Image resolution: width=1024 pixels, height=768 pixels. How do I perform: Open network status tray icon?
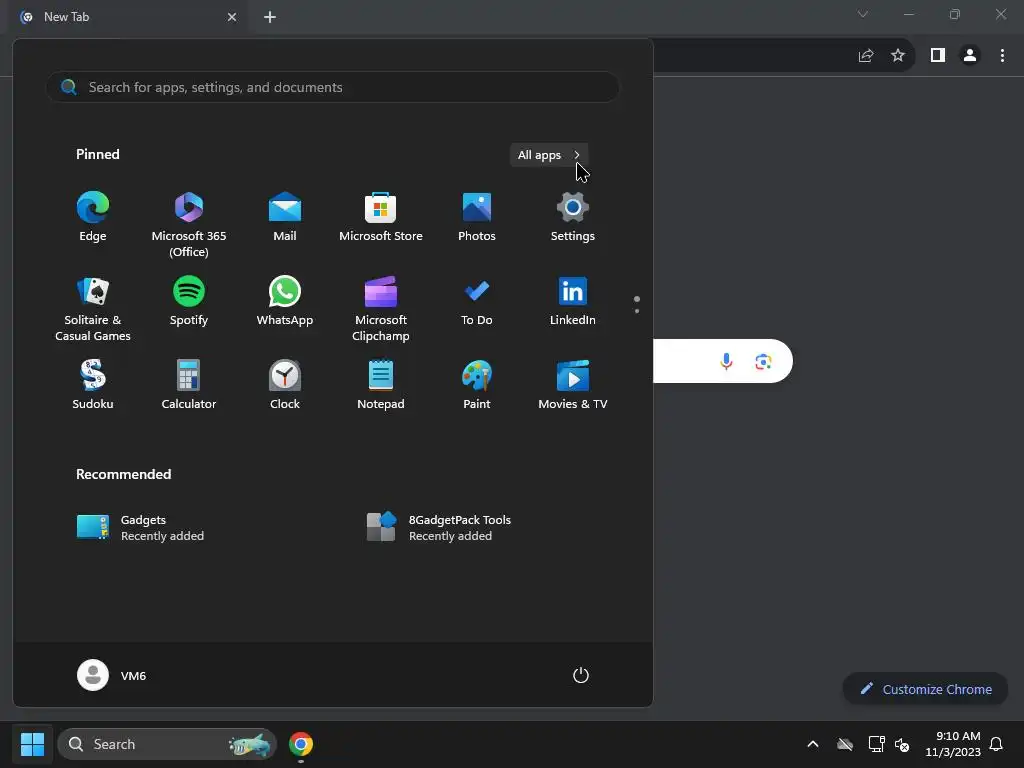pyautogui.click(x=876, y=744)
